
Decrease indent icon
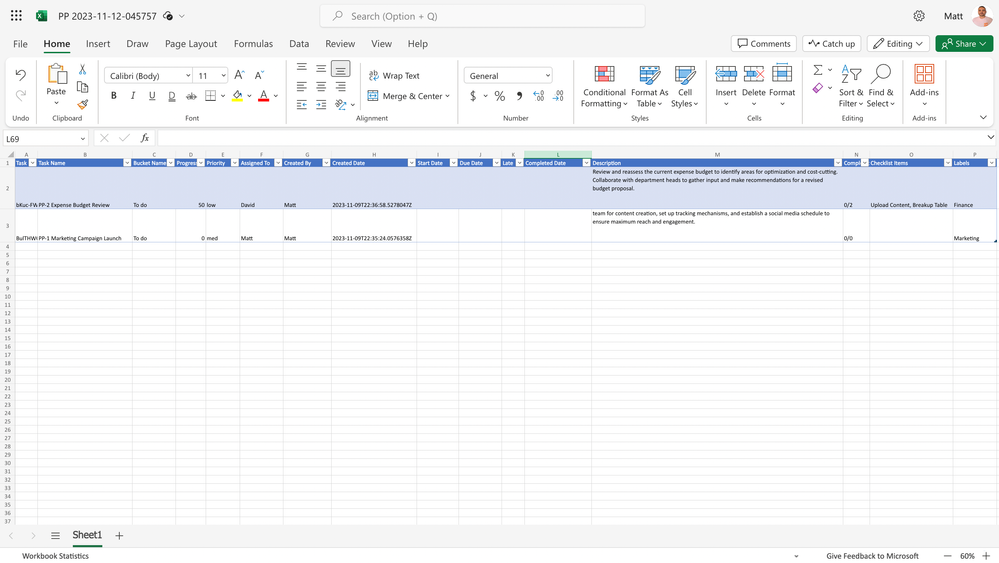point(302,104)
